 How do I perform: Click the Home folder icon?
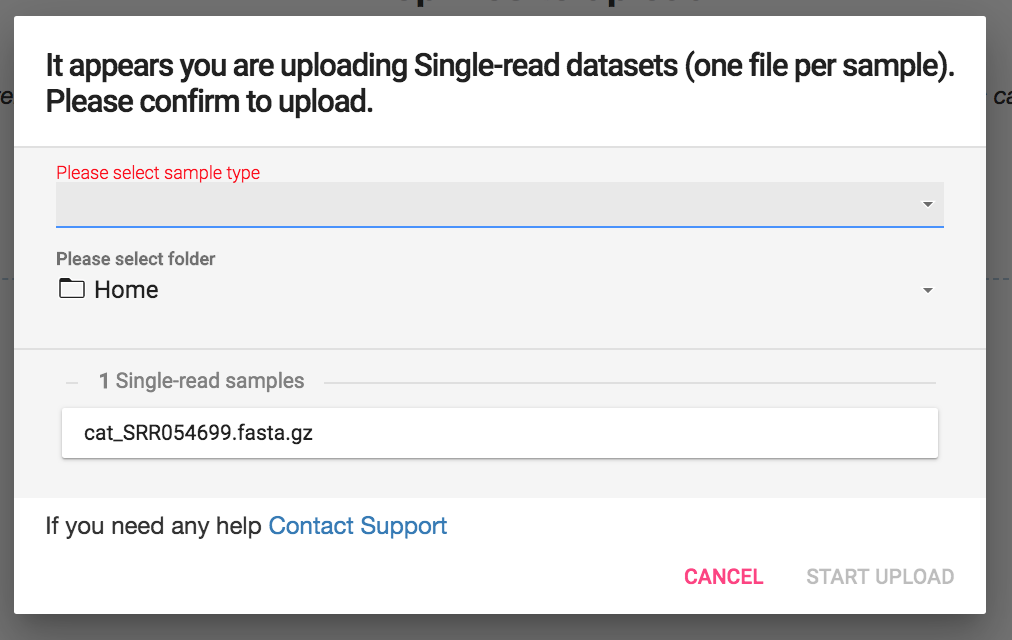(x=70, y=289)
